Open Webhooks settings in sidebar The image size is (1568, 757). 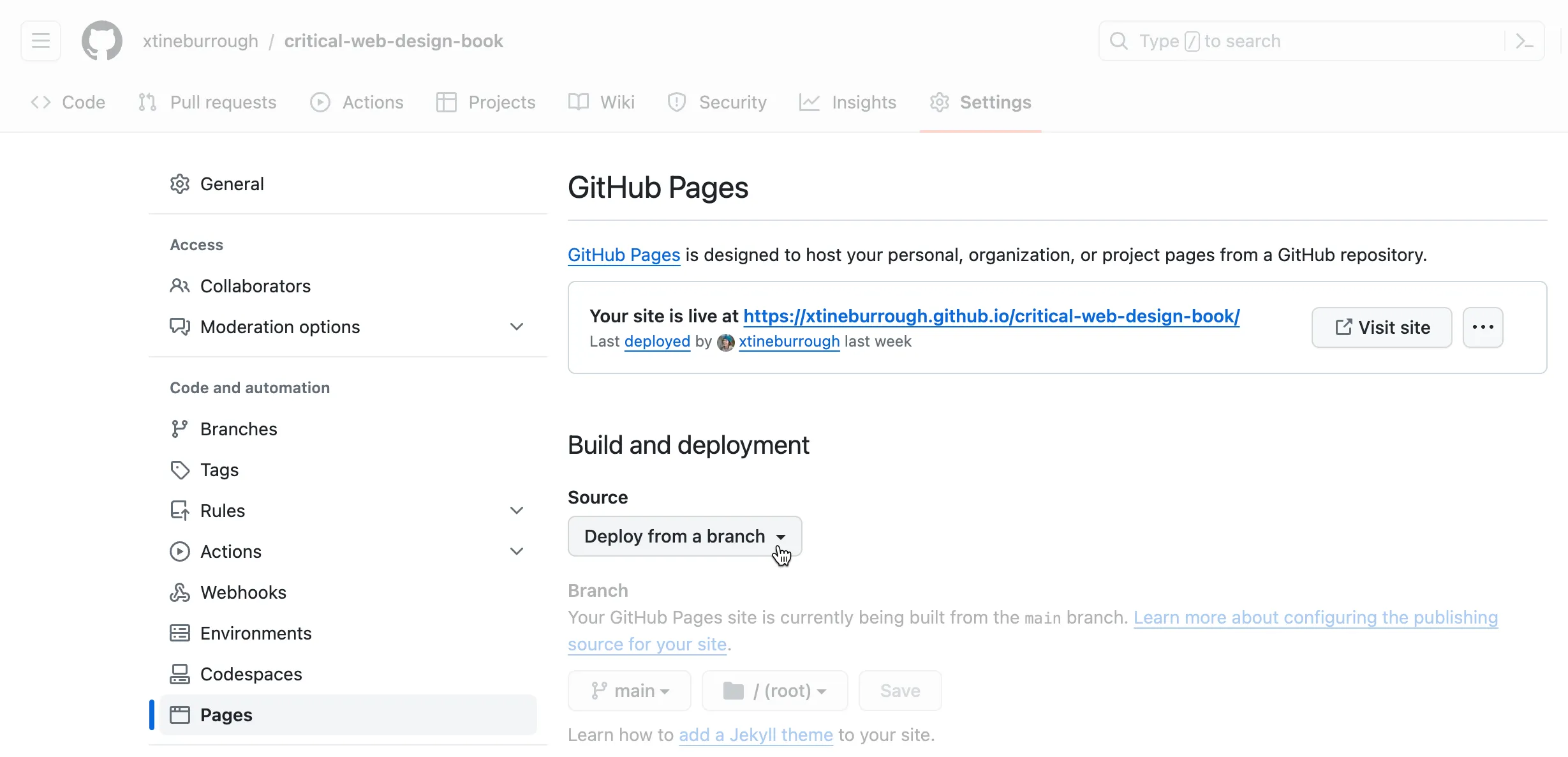click(243, 592)
